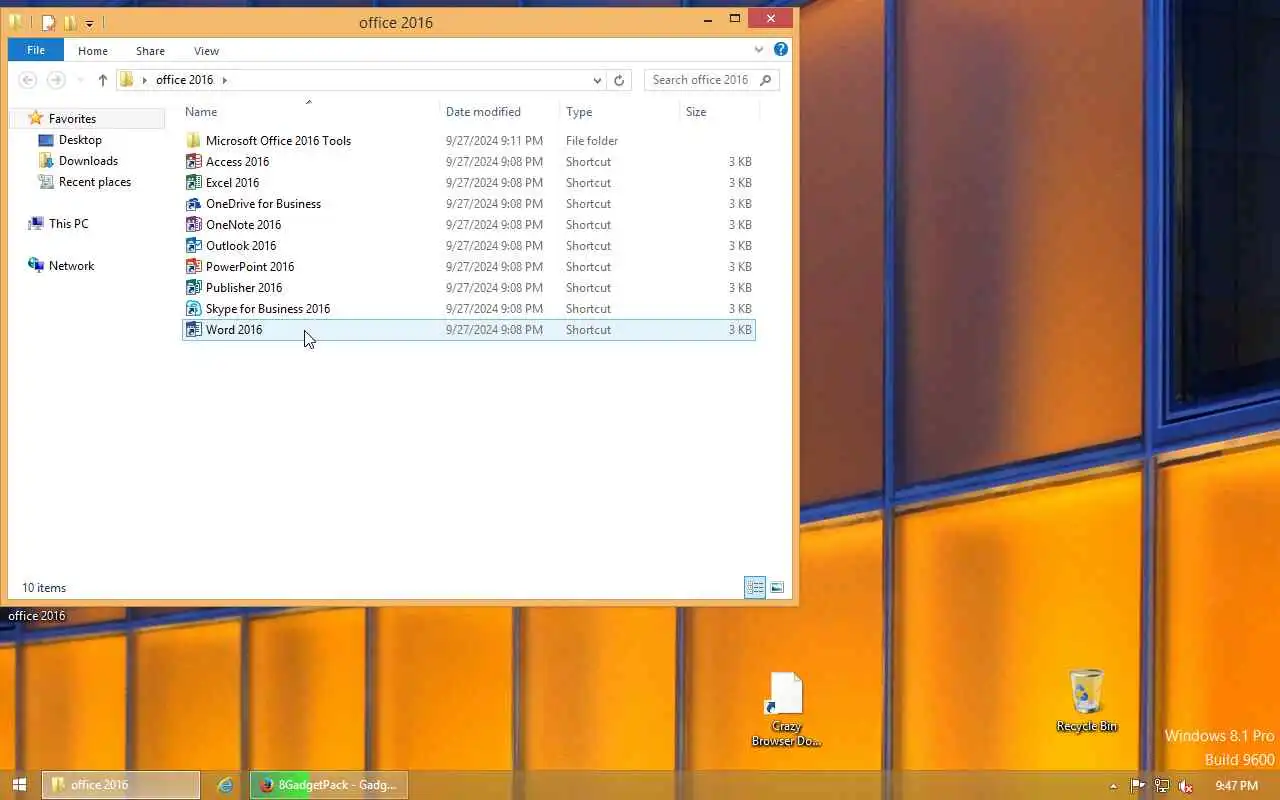Select the PowerPoint 2016 shortcut icon
The width and height of the screenshot is (1280, 800).
pyautogui.click(x=194, y=266)
